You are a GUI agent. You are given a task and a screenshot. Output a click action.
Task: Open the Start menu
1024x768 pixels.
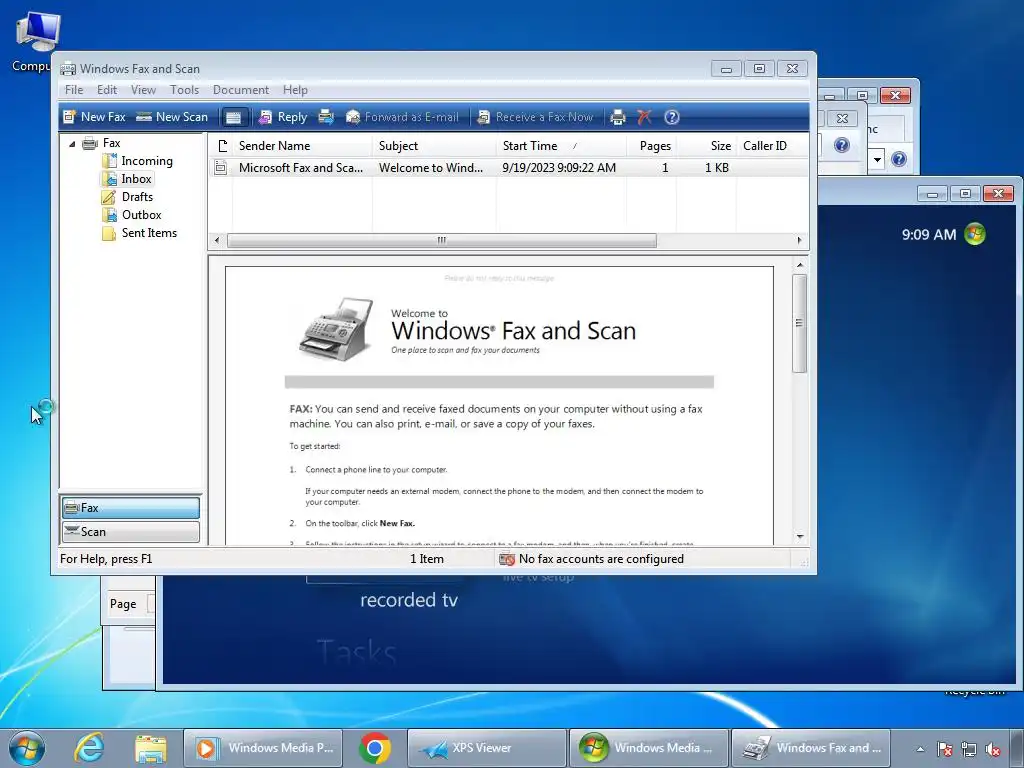27,748
